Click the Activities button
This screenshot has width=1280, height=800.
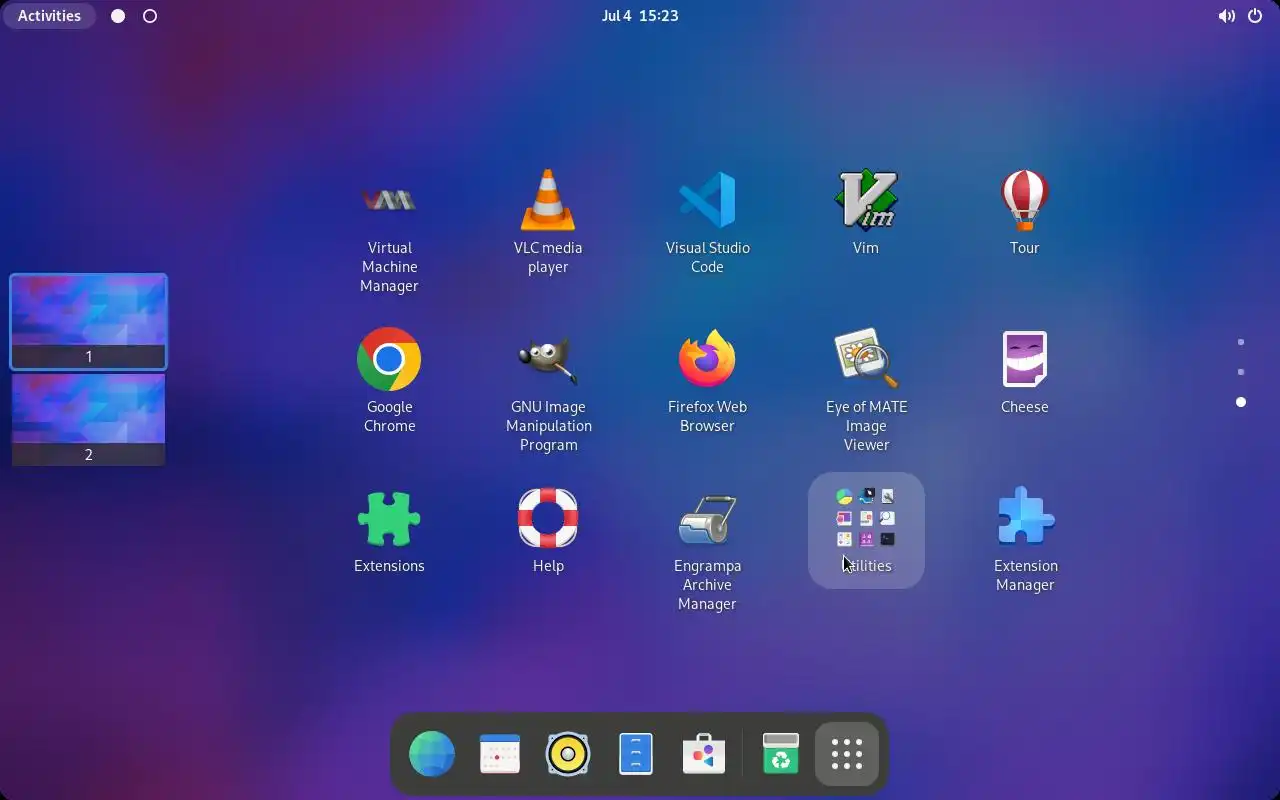click(49, 16)
